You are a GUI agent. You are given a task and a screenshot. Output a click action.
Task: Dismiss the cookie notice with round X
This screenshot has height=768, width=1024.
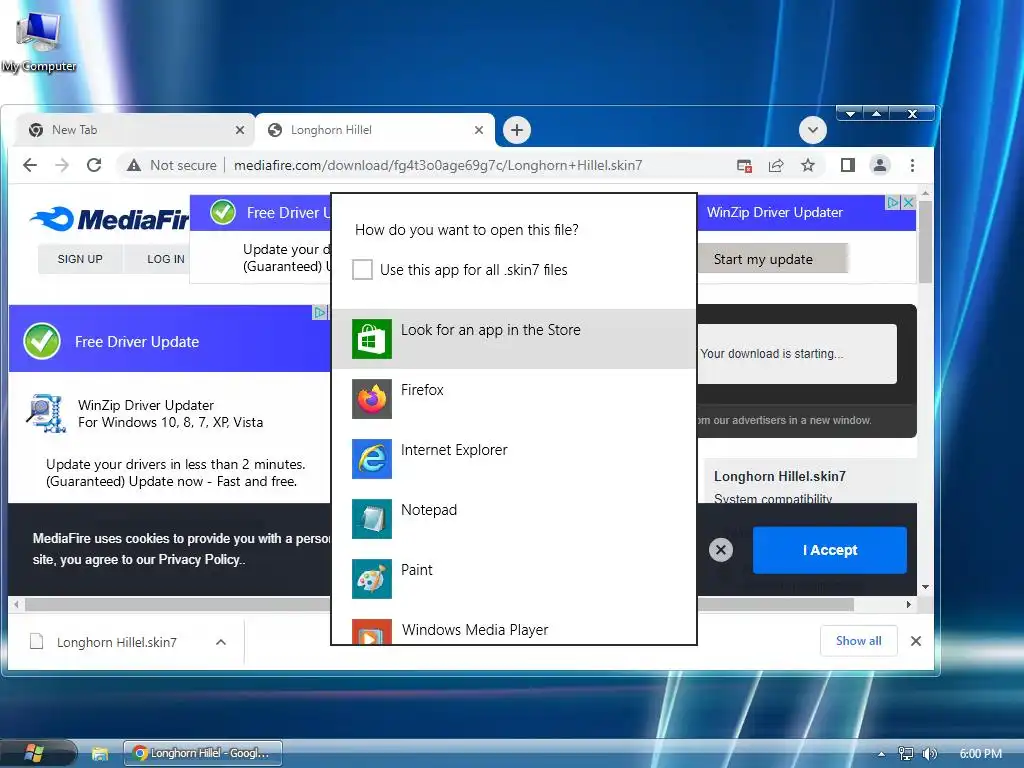721,550
